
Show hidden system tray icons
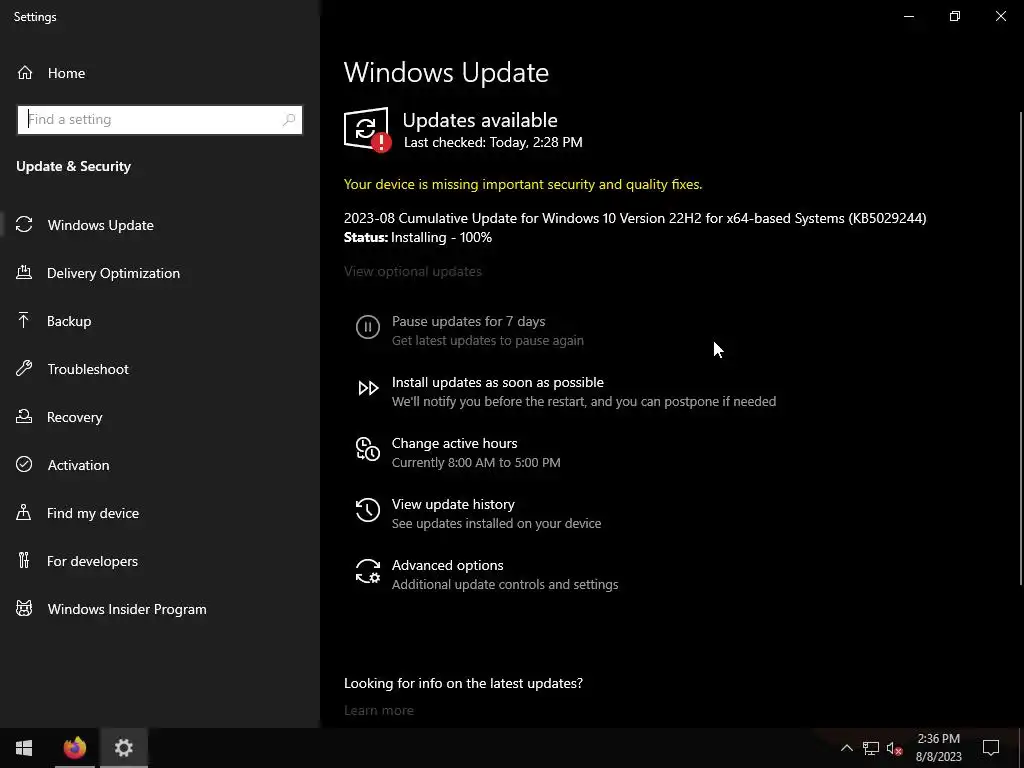pos(846,748)
